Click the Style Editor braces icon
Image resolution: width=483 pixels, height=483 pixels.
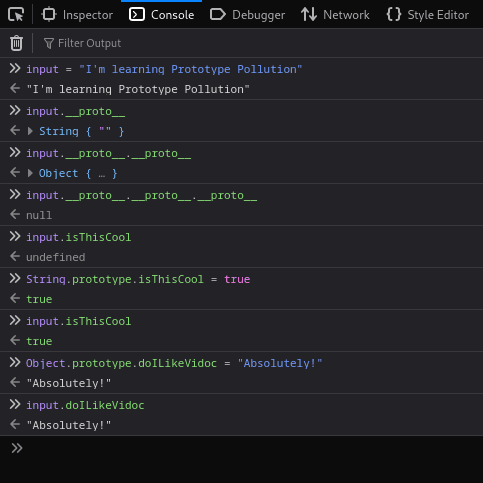[394, 14]
